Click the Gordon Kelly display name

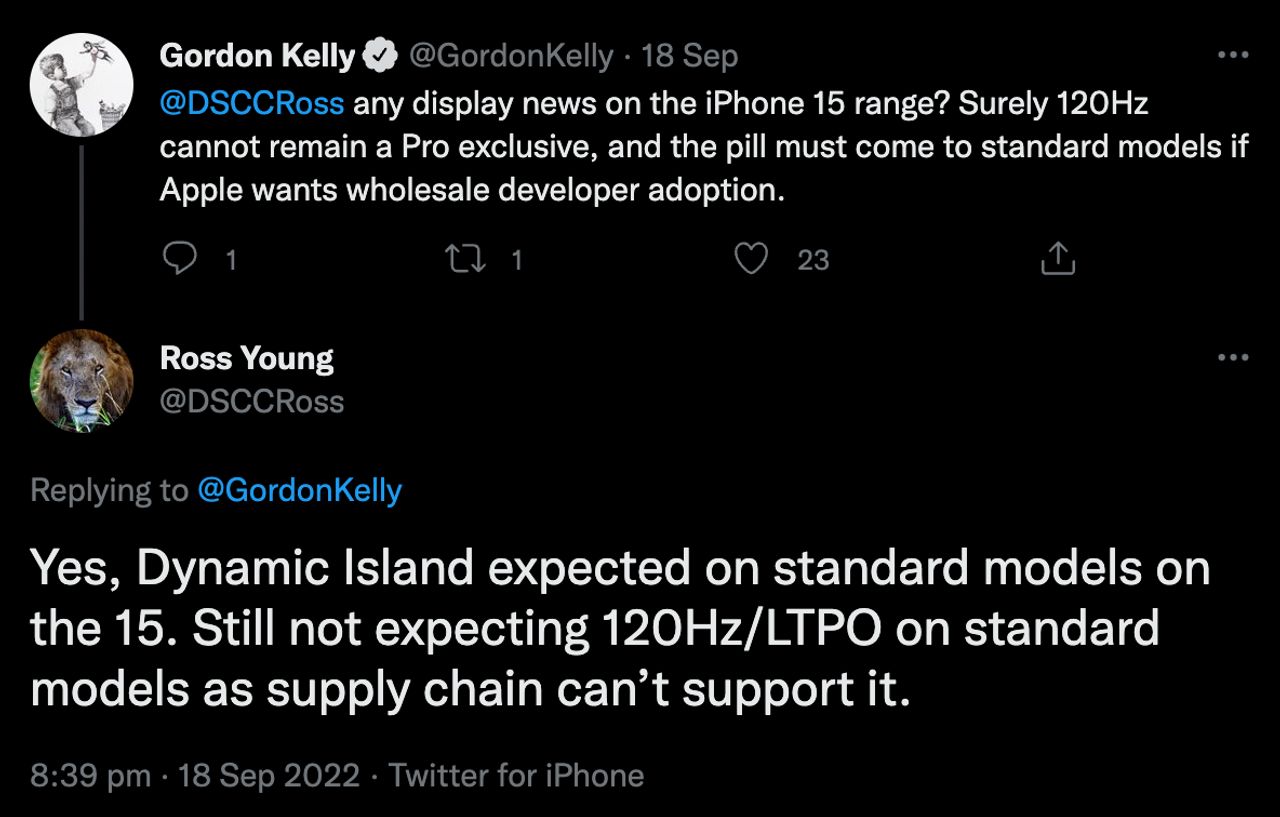tap(257, 57)
